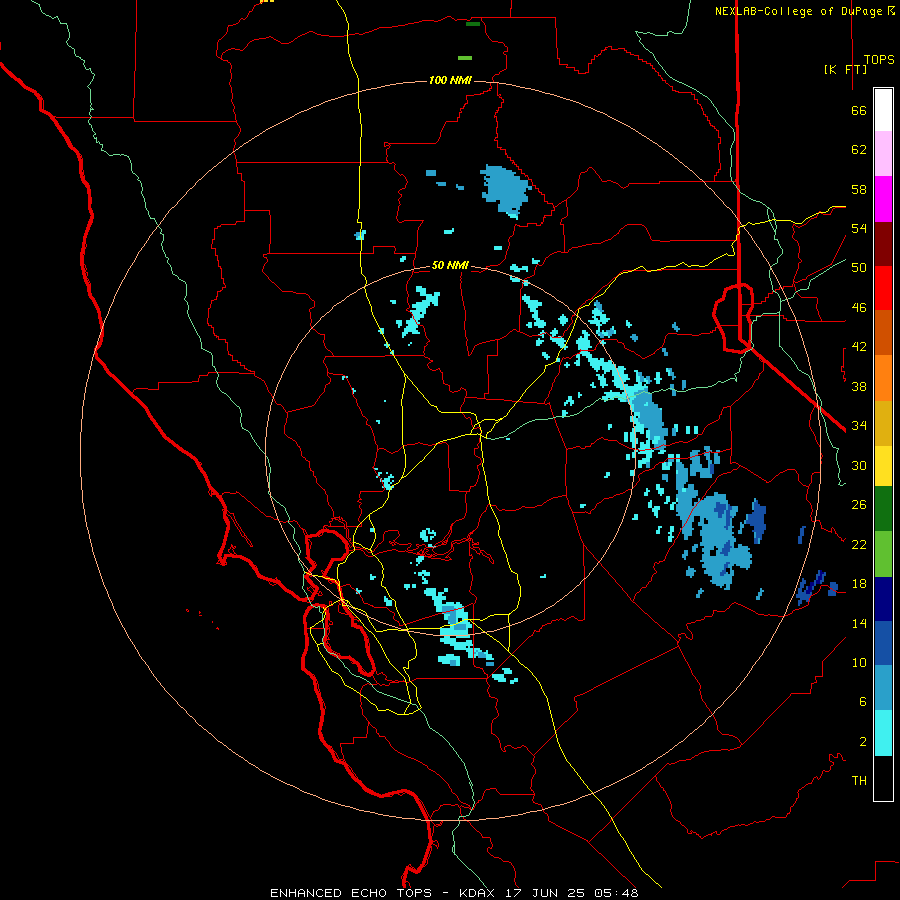Image resolution: width=900 pixels, height=900 pixels.
Task: Click the "50 NMI" range ring label
Action: [450, 265]
